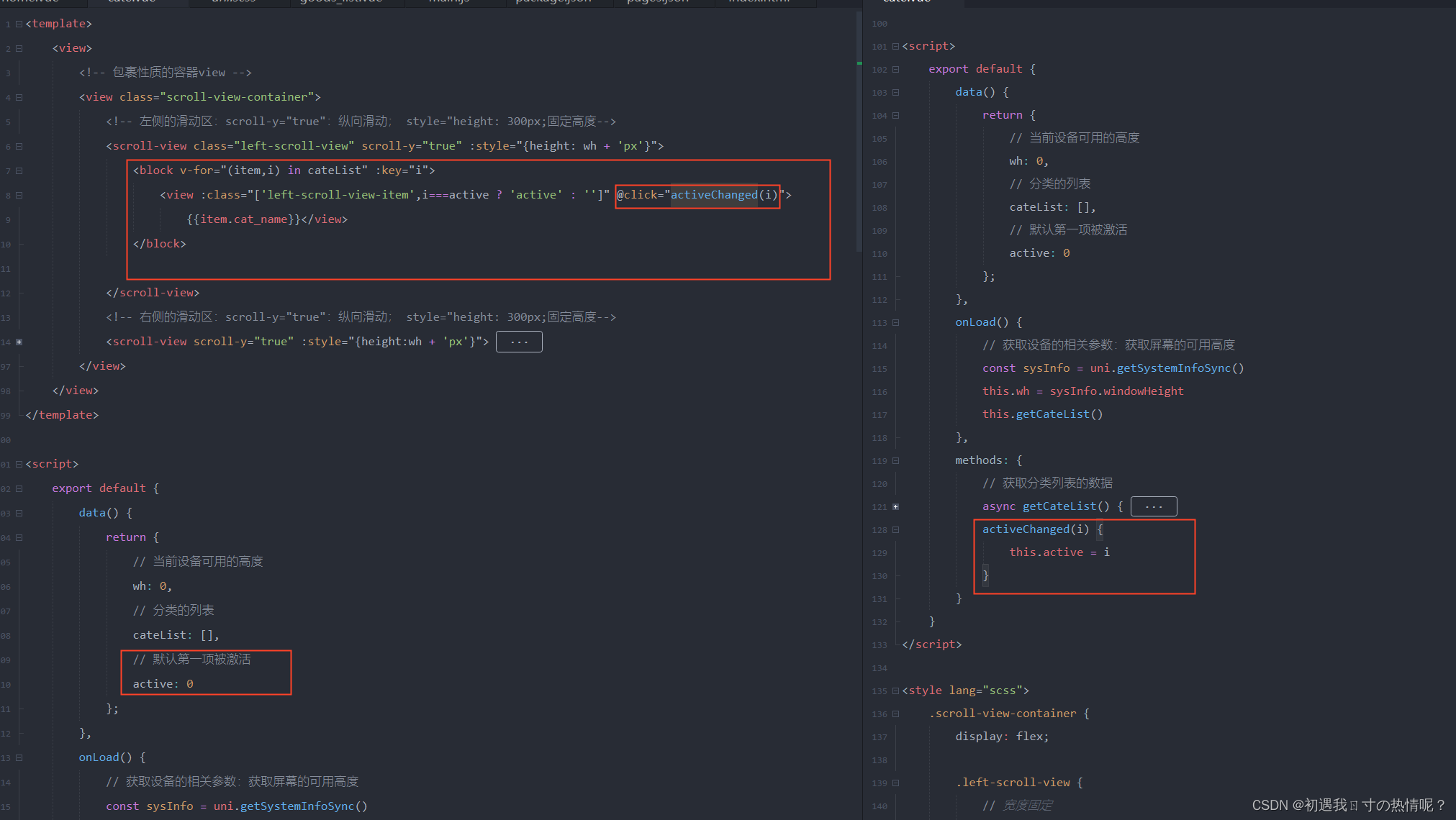Expand the collapsed scroll-view on line 14

[19, 342]
